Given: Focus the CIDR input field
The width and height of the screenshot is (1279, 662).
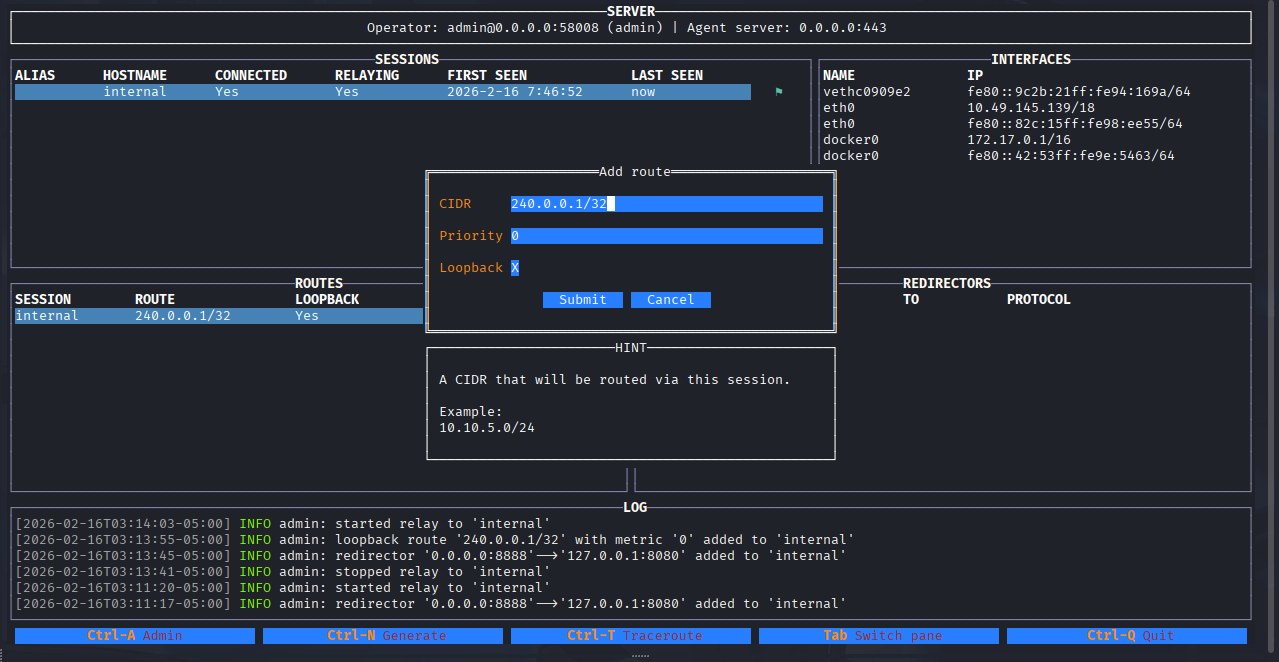Looking at the screenshot, I should coord(666,204).
